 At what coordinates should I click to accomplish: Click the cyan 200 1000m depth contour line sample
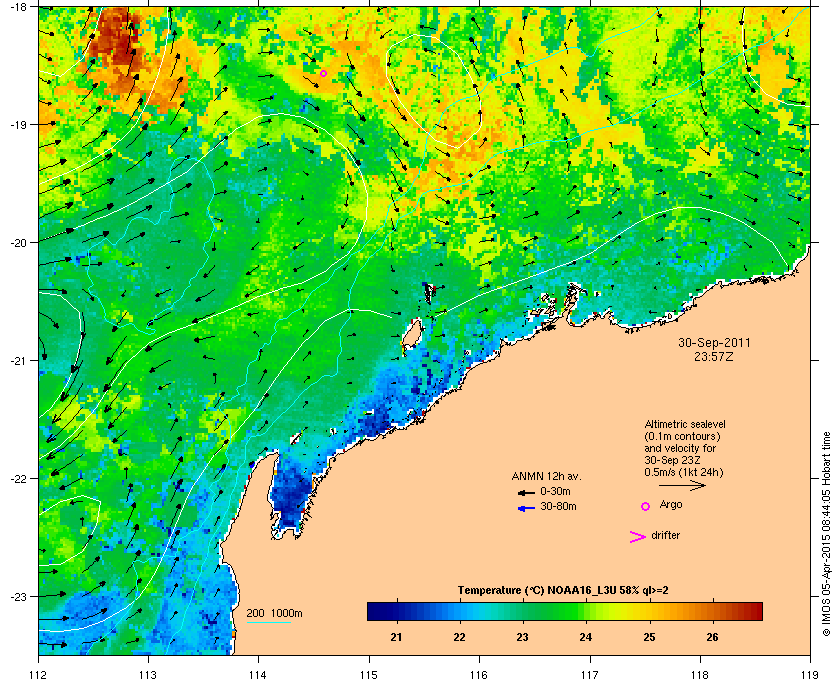269,622
